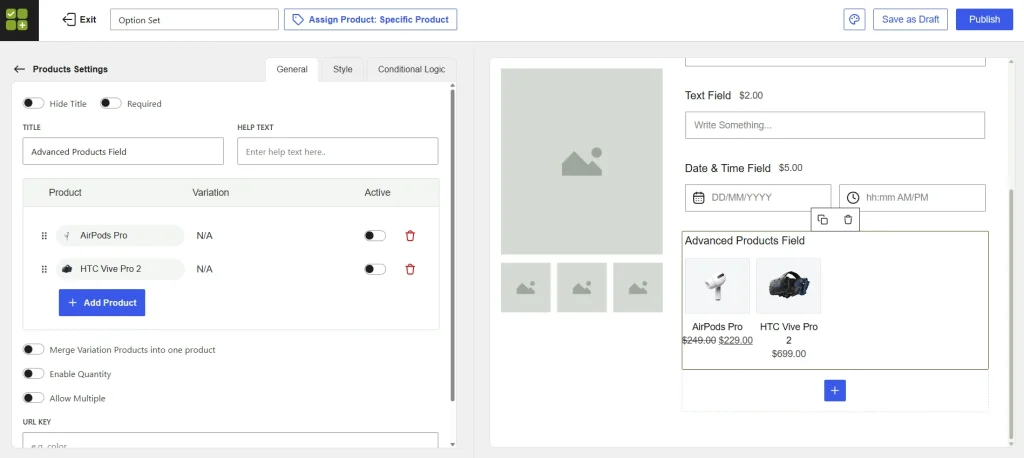The height and width of the screenshot is (458, 1024).
Task: Go back from Products Settings arrow
Action: [19, 69]
